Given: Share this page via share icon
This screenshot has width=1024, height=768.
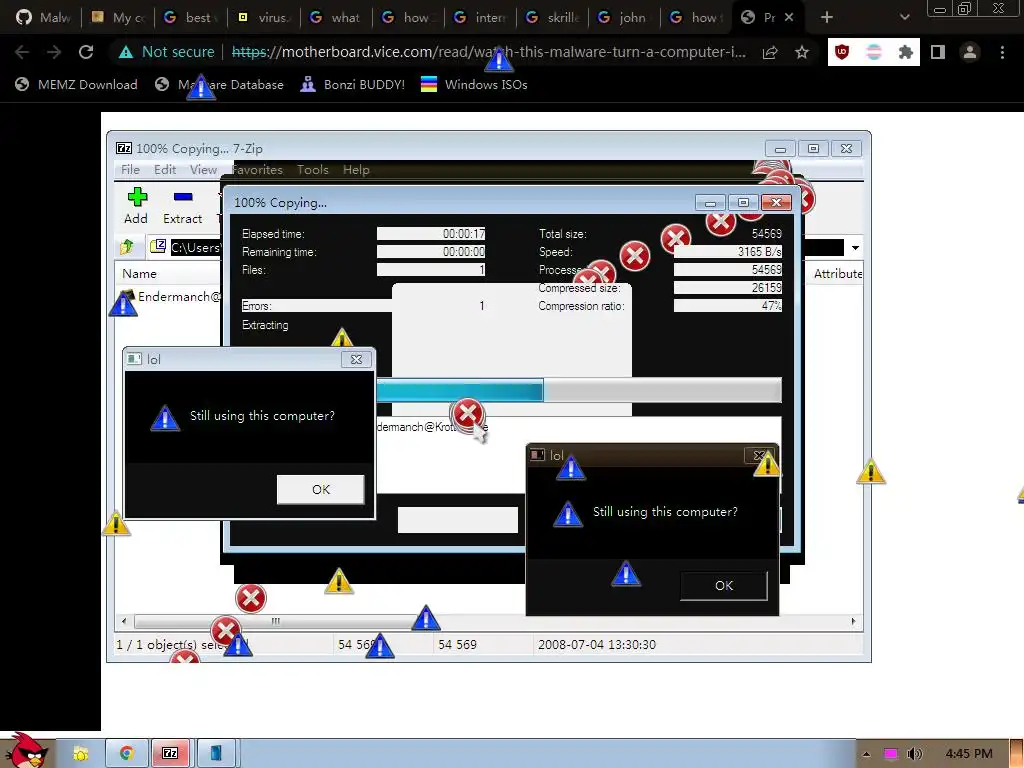Looking at the screenshot, I should pyautogui.click(x=770, y=52).
